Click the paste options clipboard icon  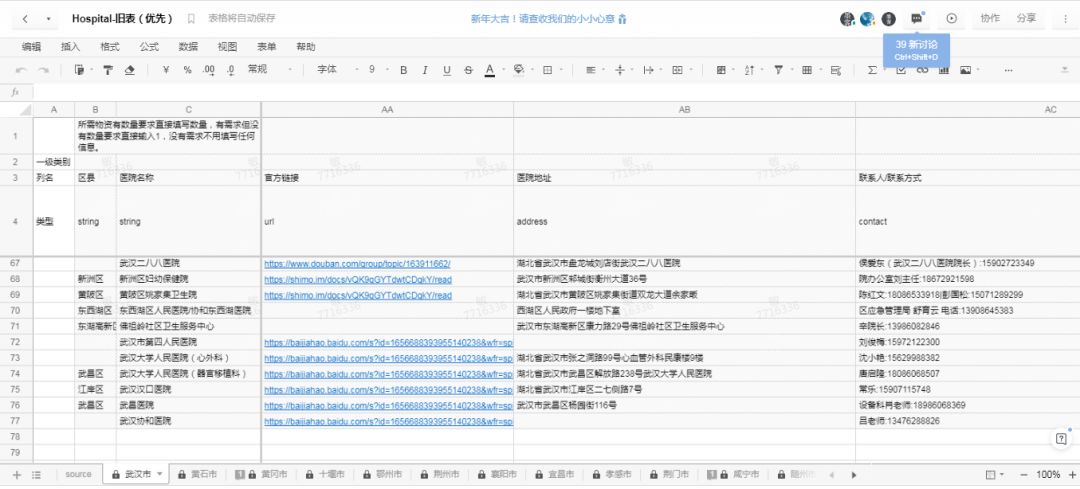(x=79, y=70)
